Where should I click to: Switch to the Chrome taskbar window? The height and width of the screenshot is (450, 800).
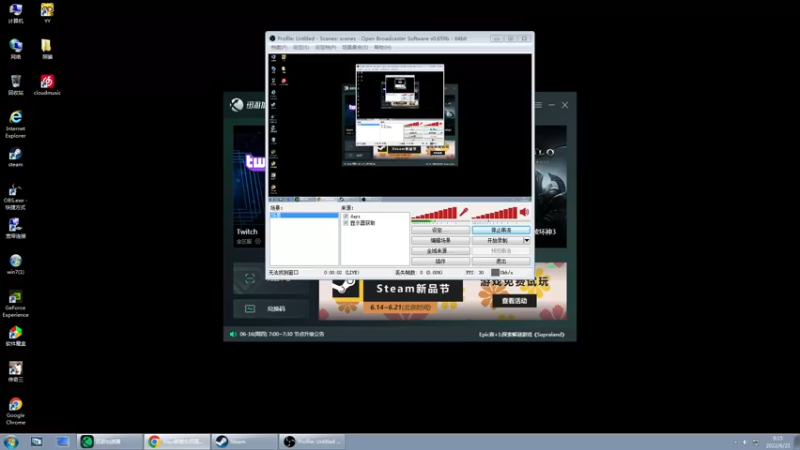(177, 441)
